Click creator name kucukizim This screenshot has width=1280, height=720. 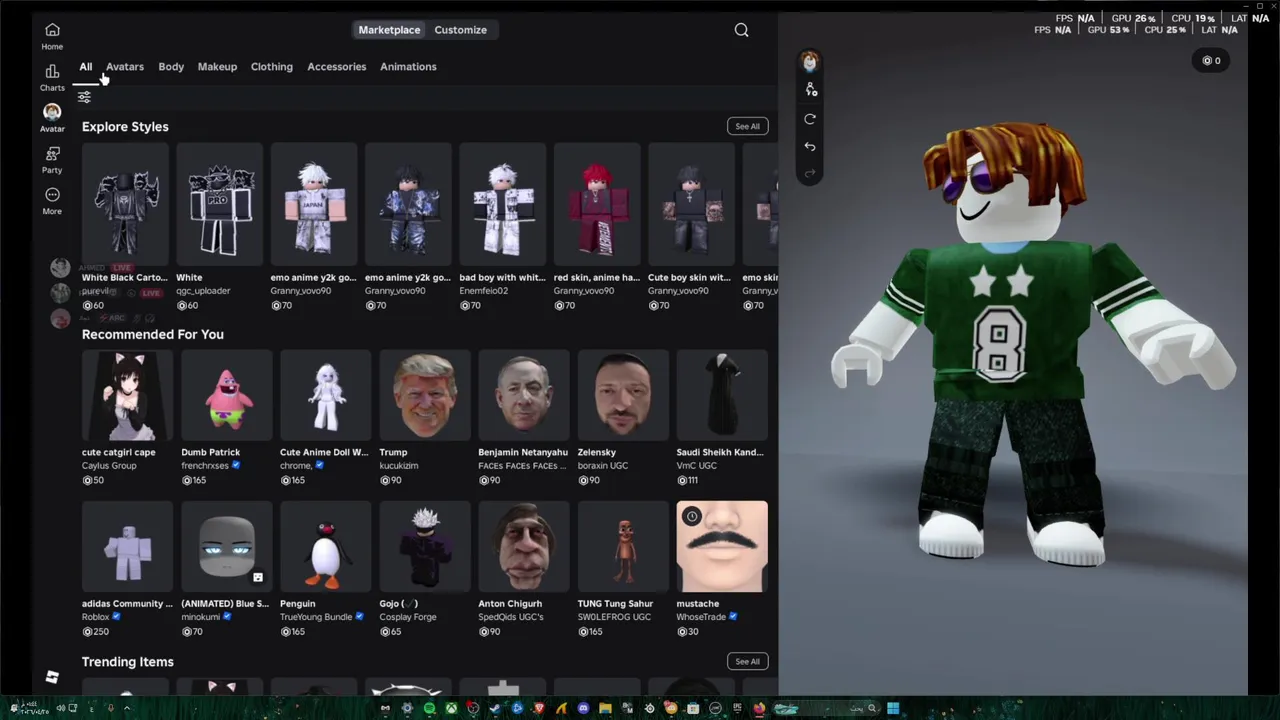click(x=399, y=466)
